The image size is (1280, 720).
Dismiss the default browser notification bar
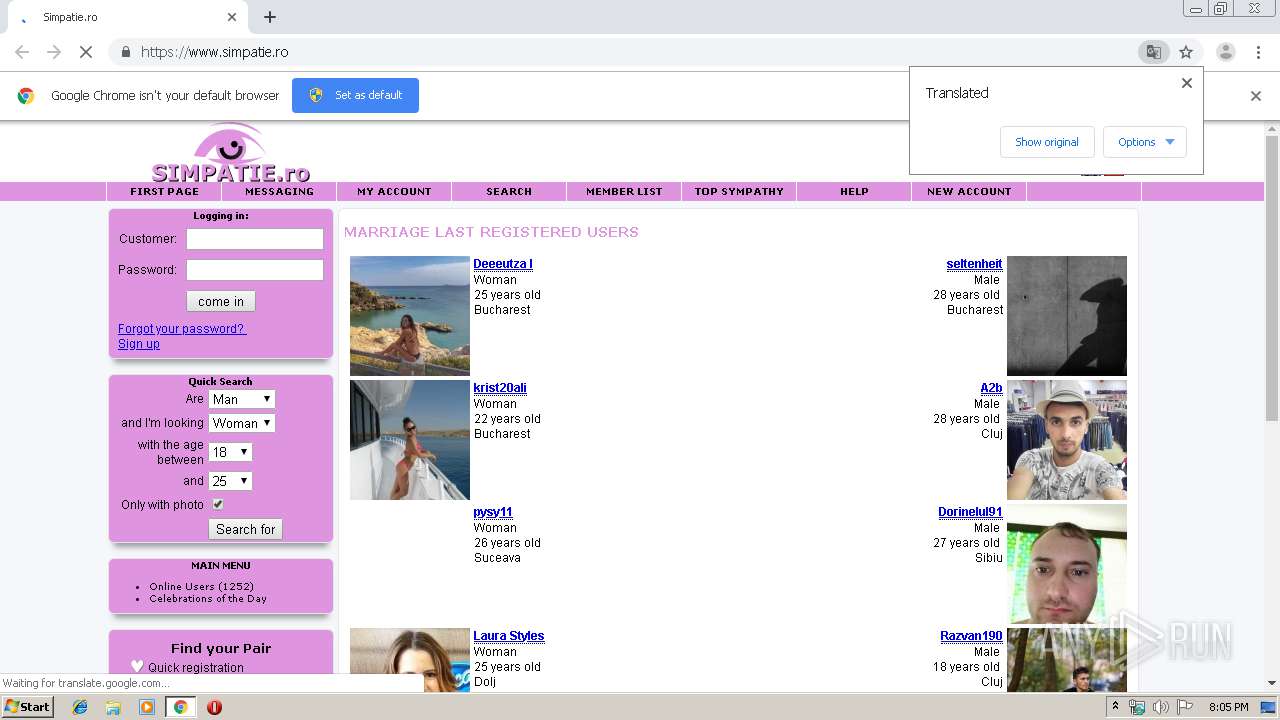tap(1256, 96)
